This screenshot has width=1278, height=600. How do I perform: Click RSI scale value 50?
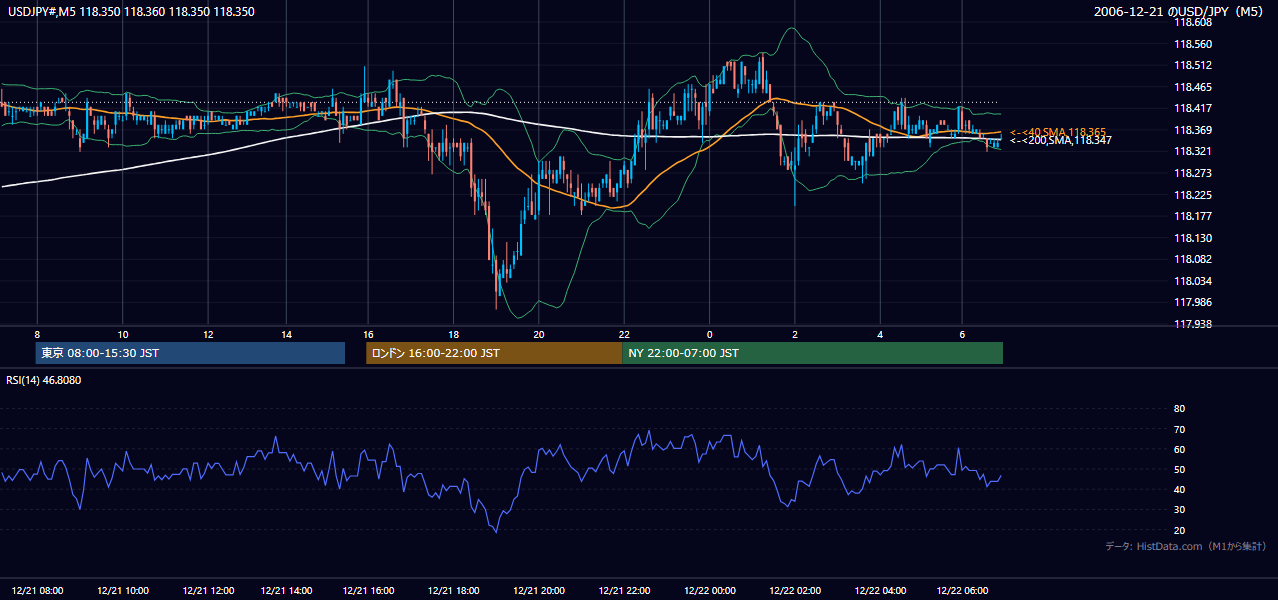pyautogui.click(x=1179, y=470)
